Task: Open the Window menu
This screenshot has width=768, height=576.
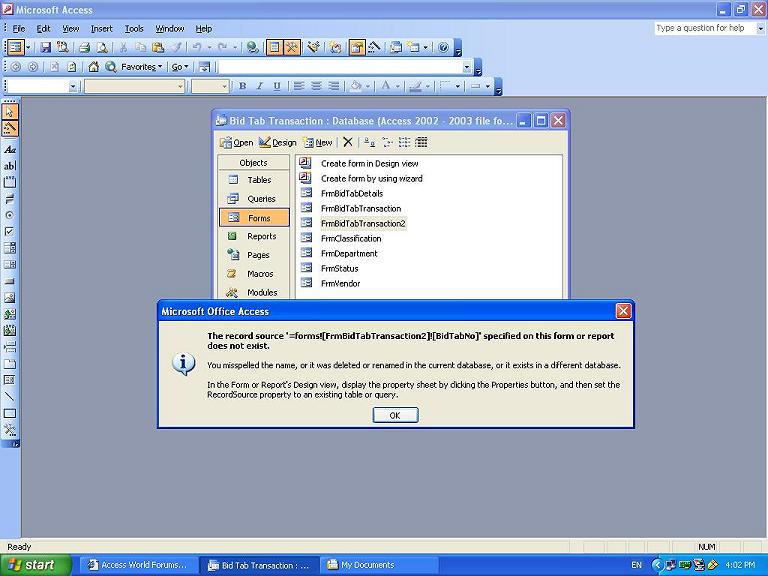Action: tap(169, 28)
